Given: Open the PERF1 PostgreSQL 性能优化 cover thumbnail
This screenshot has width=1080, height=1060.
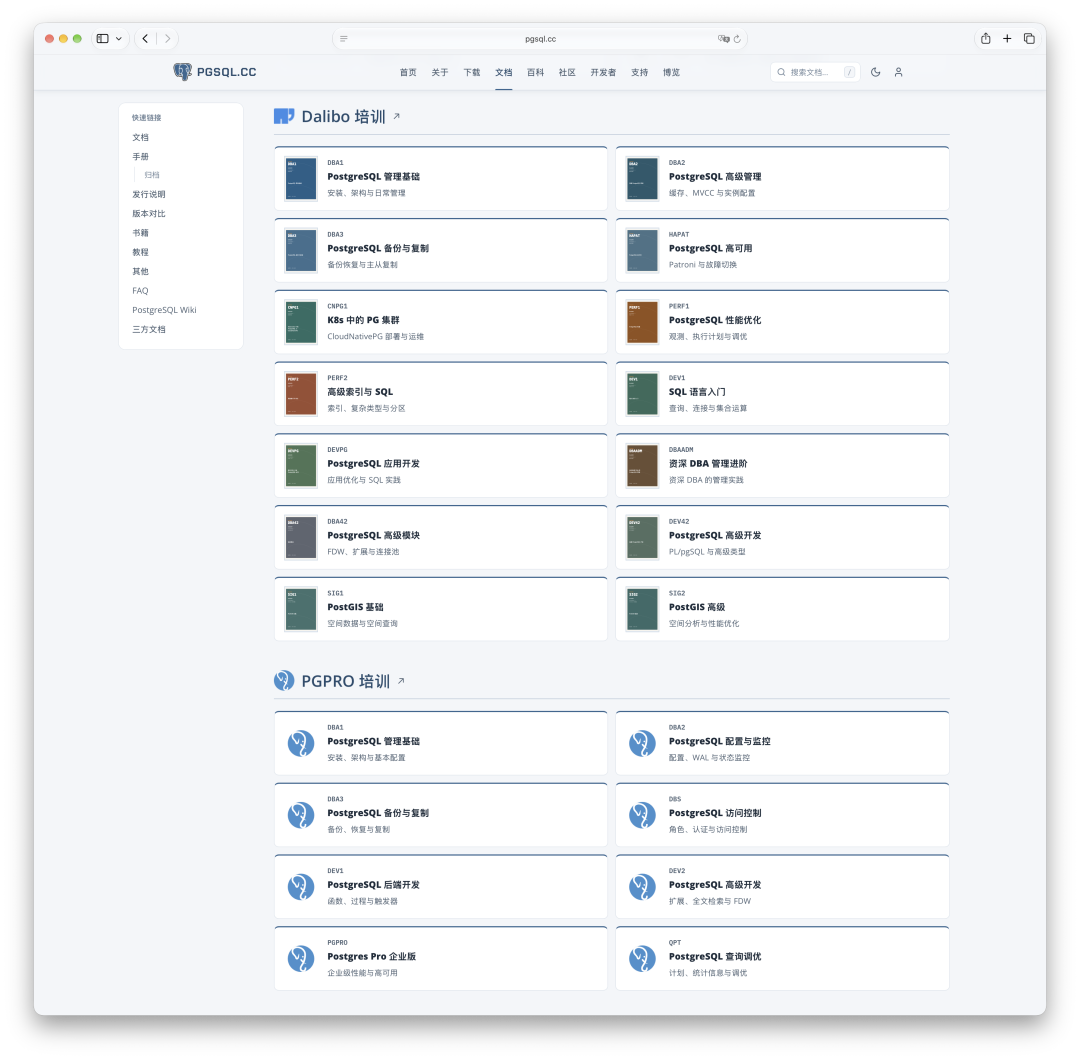Looking at the screenshot, I should pos(643,322).
